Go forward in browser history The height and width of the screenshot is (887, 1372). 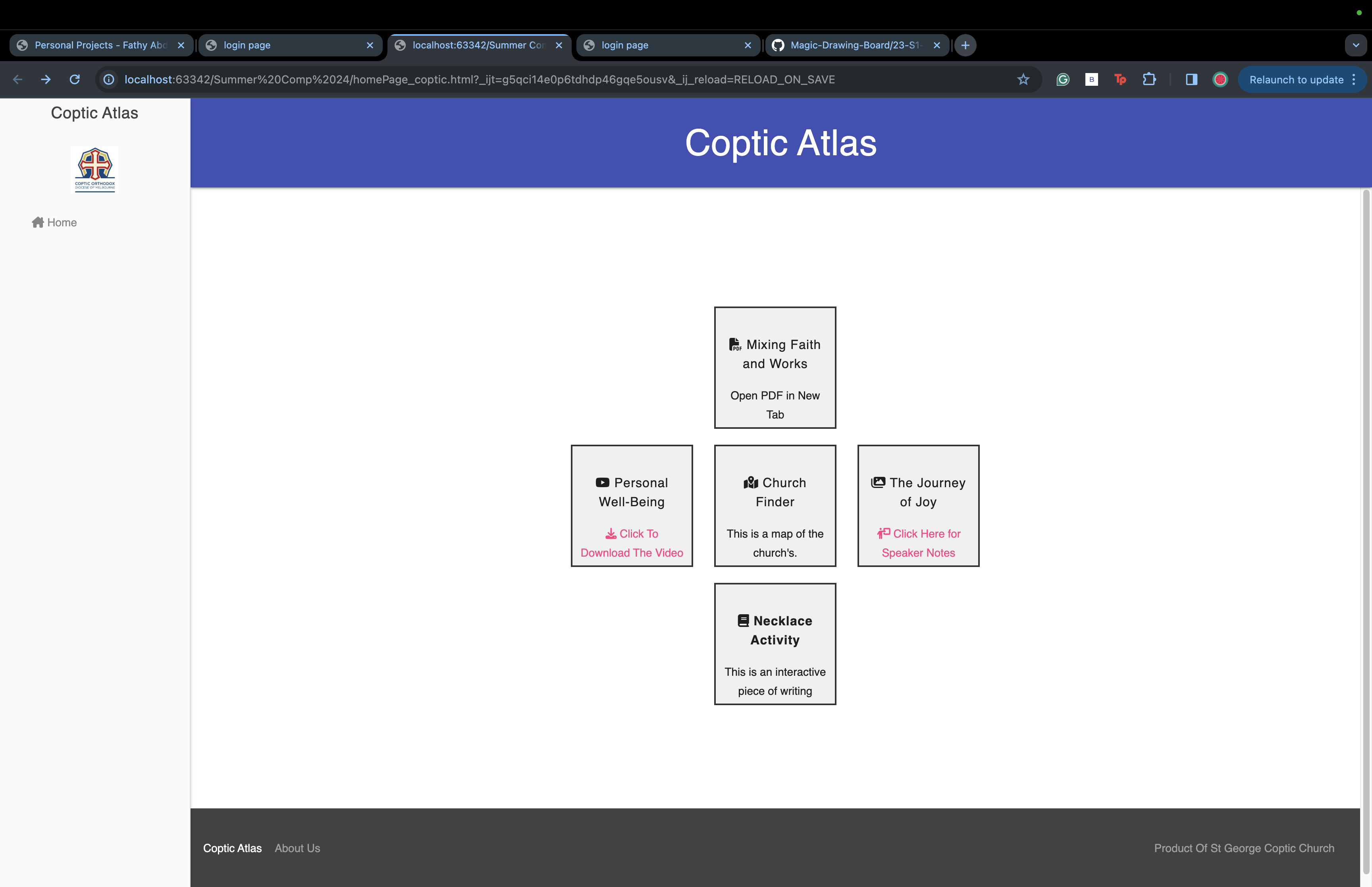(46, 79)
